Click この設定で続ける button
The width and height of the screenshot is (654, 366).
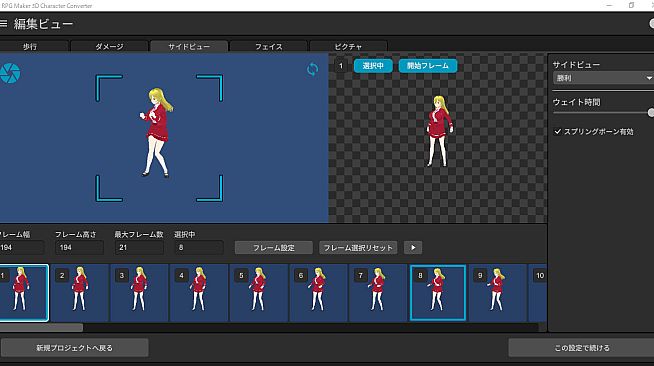point(581,348)
